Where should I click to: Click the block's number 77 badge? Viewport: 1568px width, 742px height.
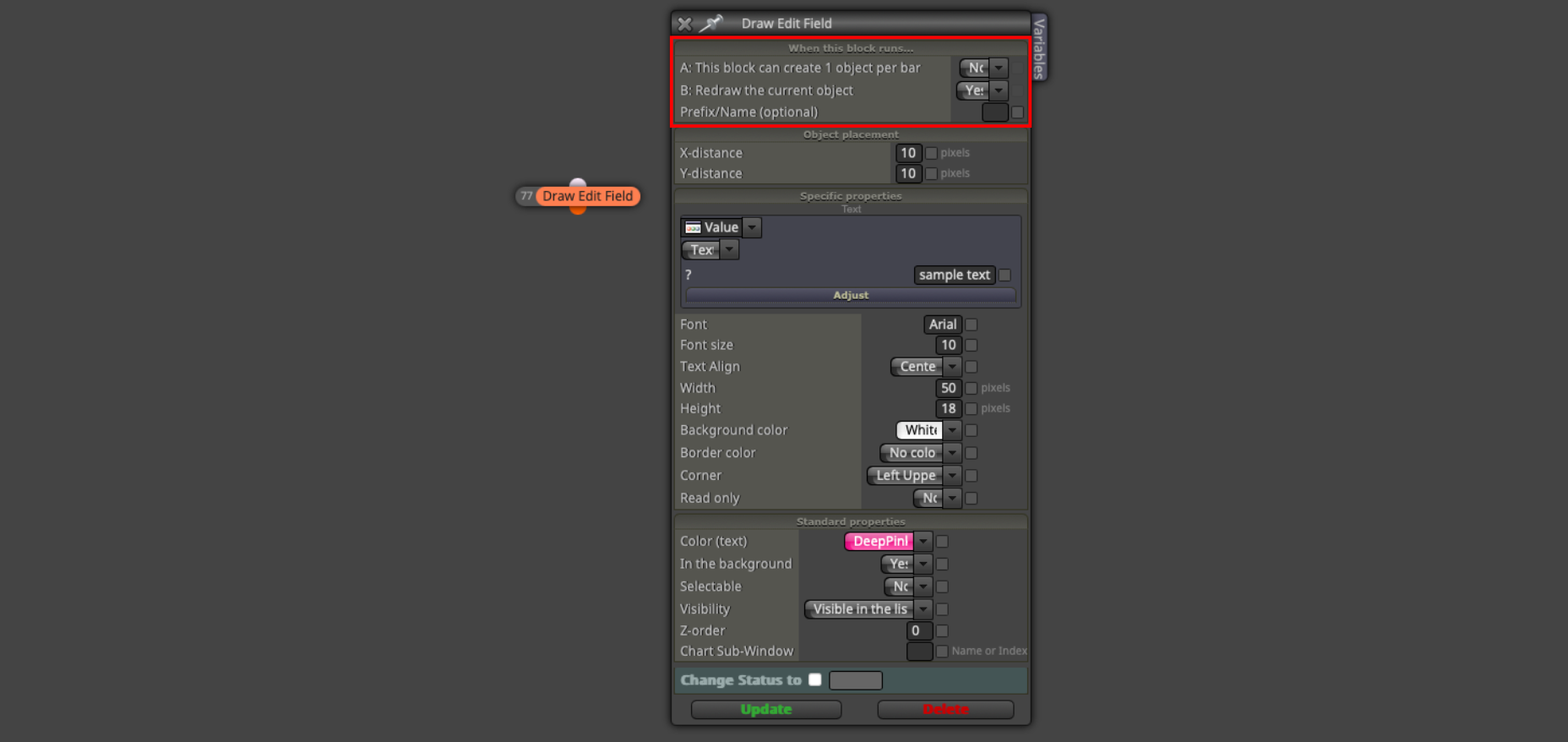[526, 196]
